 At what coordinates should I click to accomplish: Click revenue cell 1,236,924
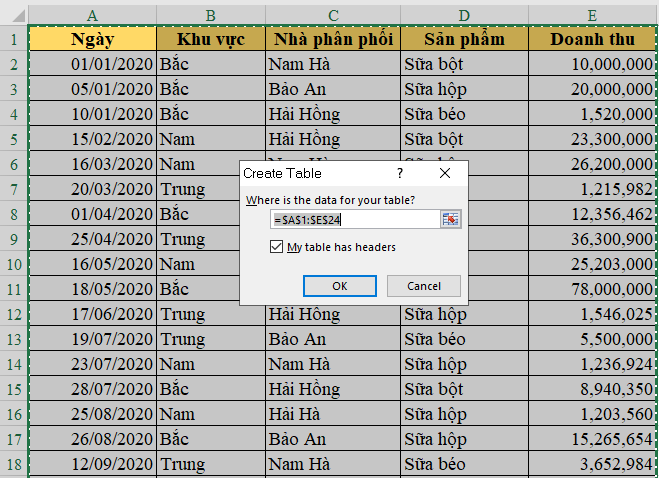[x=593, y=364]
